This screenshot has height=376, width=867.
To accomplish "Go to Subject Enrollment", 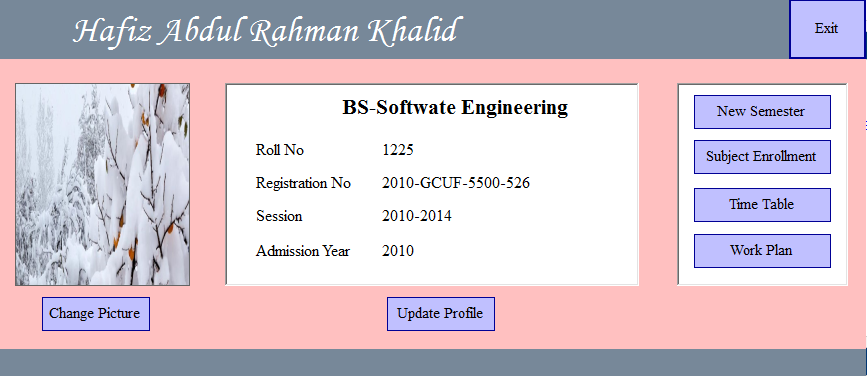I will pos(762,157).
